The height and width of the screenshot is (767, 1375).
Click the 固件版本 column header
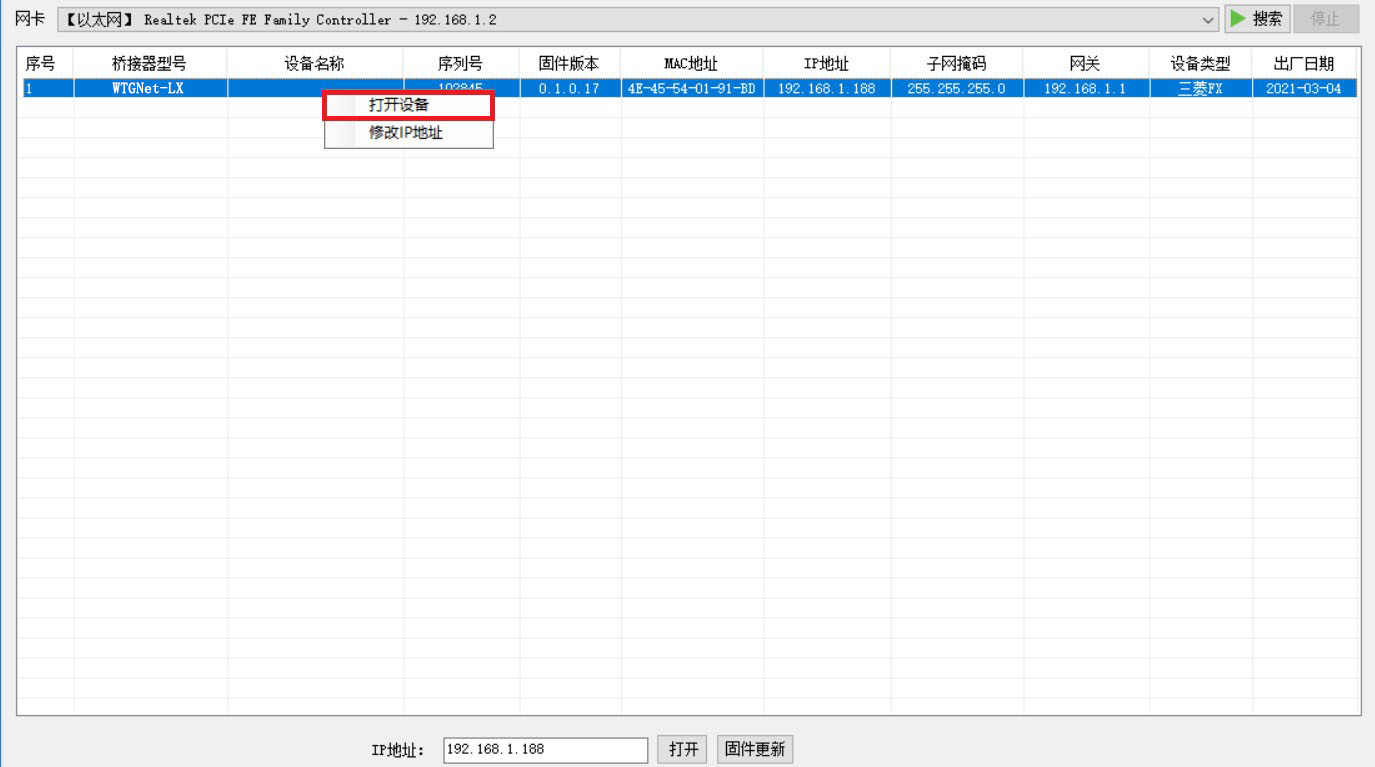point(569,63)
